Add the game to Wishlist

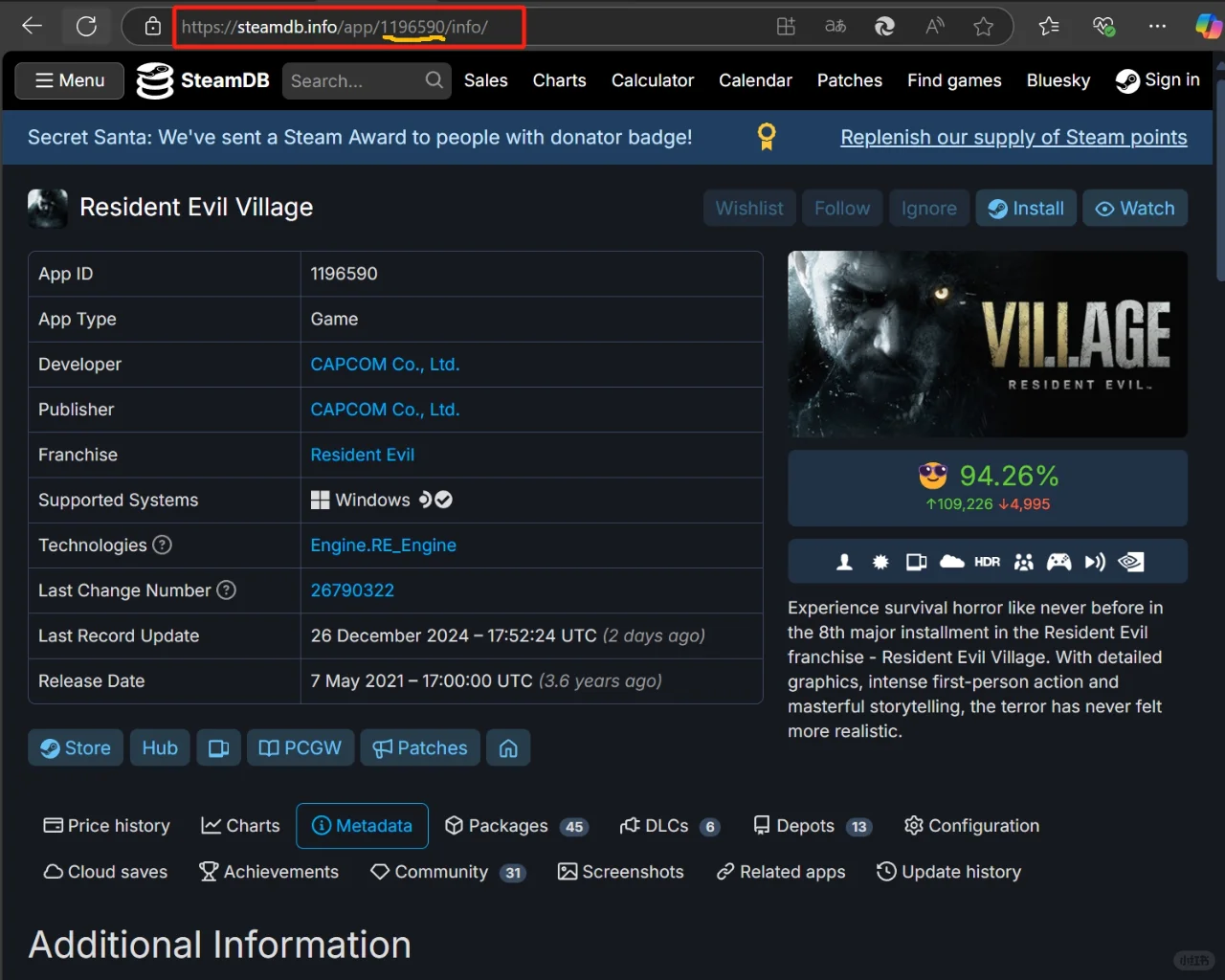pyautogui.click(x=749, y=209)
